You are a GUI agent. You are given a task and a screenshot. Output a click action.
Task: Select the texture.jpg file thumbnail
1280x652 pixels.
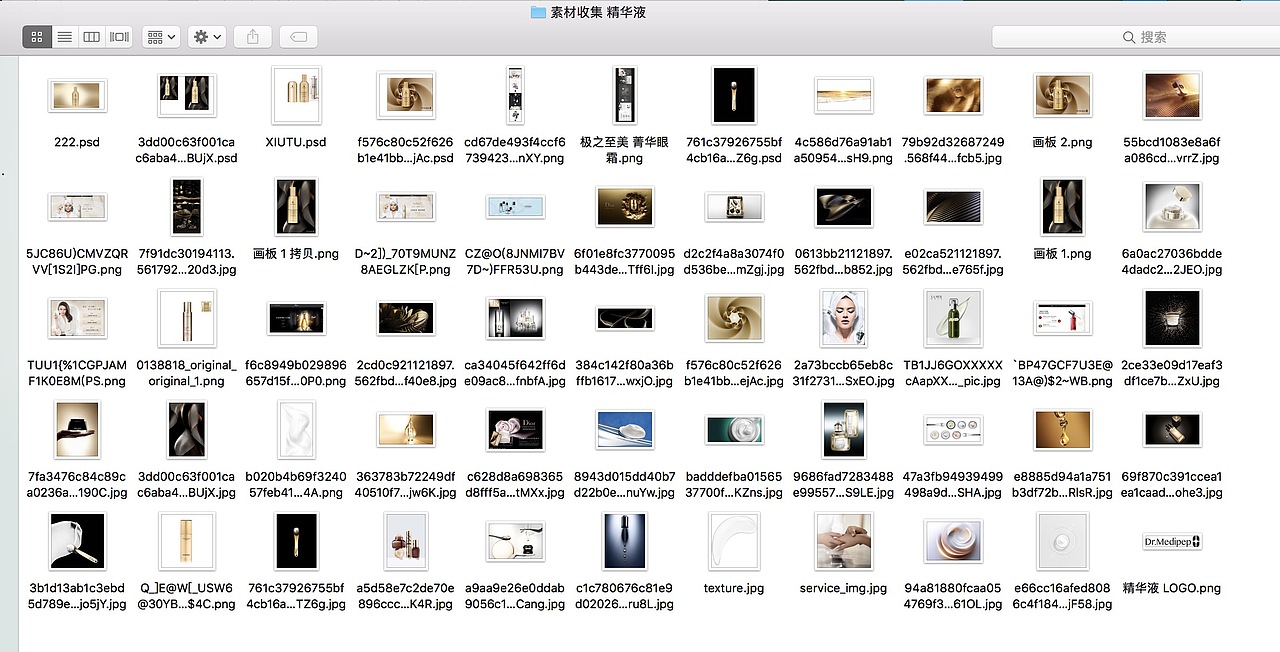(734, 541)
